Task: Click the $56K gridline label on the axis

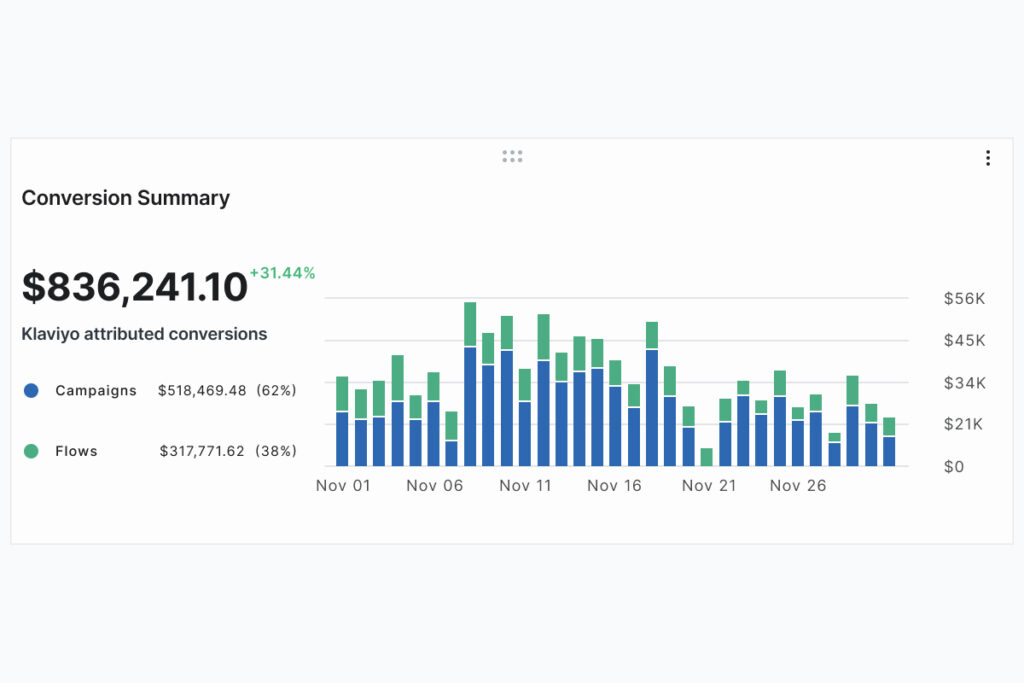Action: (962, 298)
